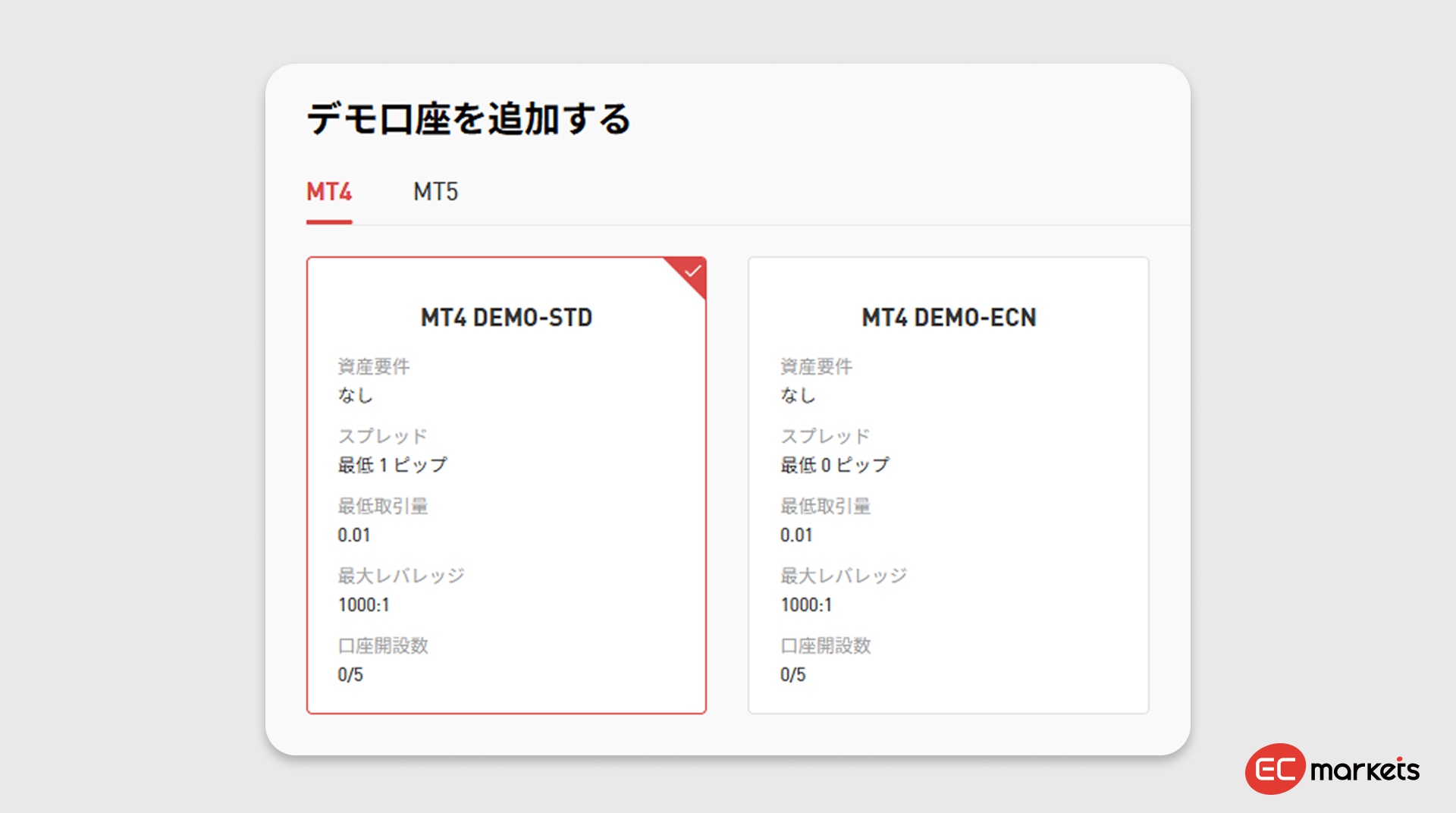The height and width of the screenshot is (813, 1456).
Task: Click 最大レバレッジ label in DEMO-ECN card
Action: tap(844, 576)
